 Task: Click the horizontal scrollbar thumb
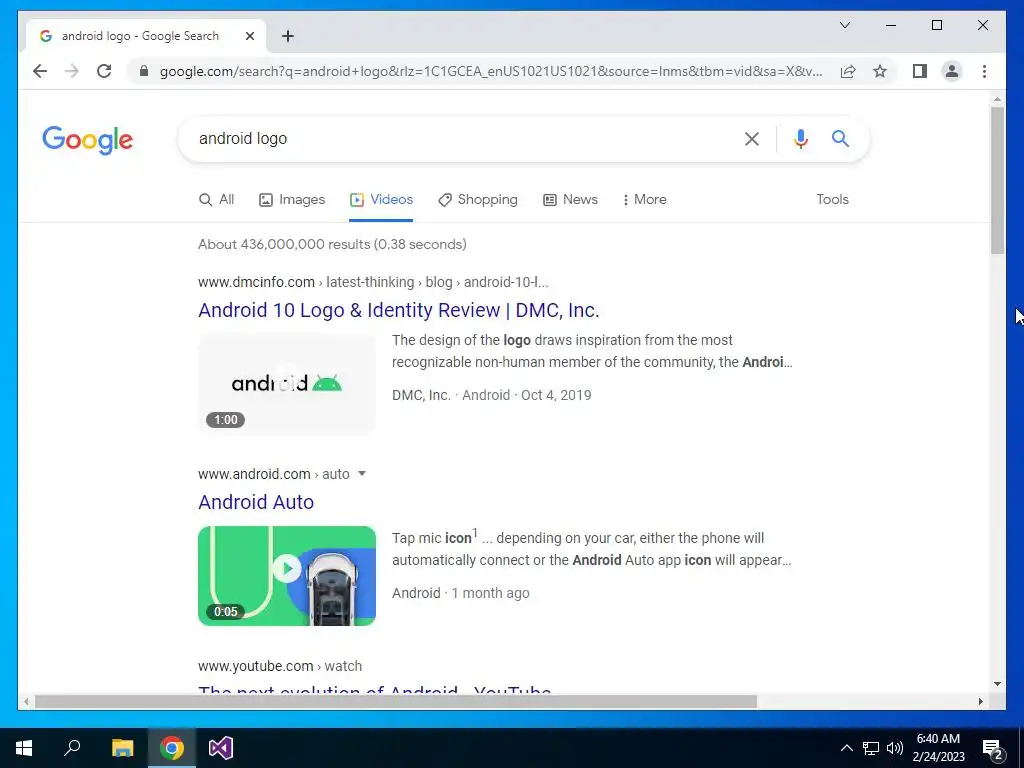tap(395, 701)
